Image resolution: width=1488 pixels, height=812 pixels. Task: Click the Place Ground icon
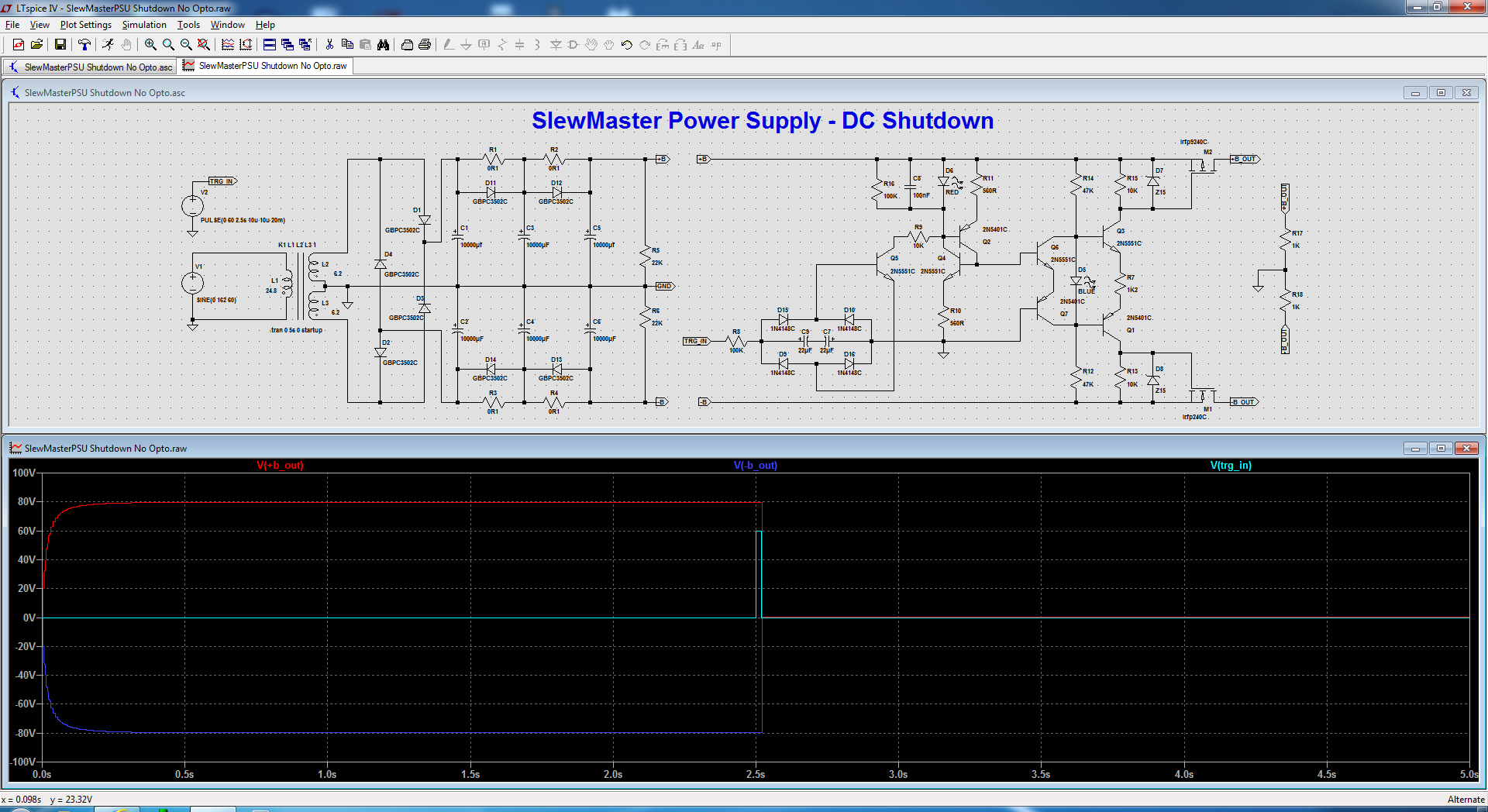(466, 45)
